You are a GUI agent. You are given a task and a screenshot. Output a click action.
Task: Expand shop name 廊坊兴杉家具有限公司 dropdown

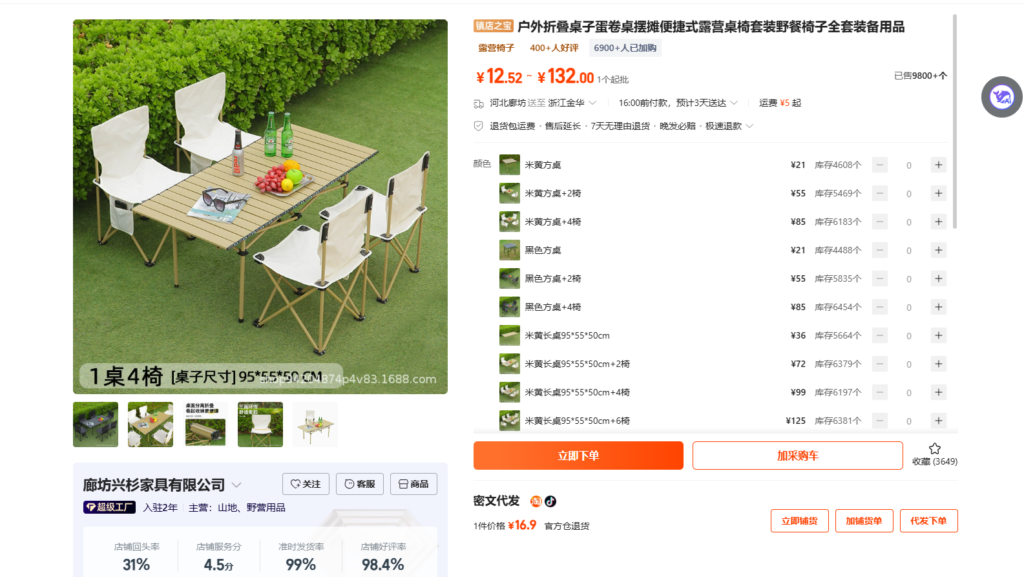[x=236, y=485]
